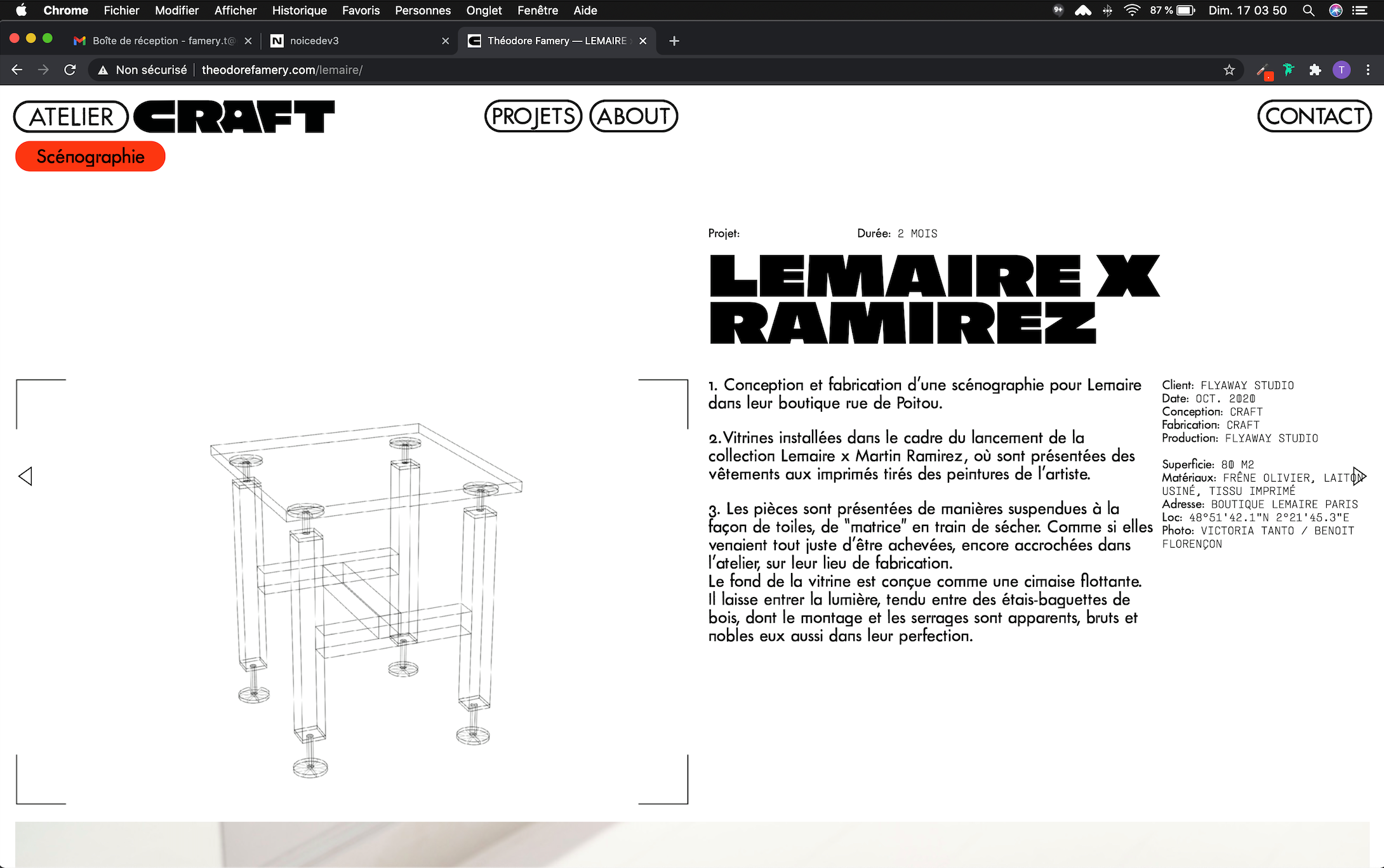The height and width of the screenshot is (868, 1384).
Task: Open macOS Control Center icon
Action: point(1360,10)
